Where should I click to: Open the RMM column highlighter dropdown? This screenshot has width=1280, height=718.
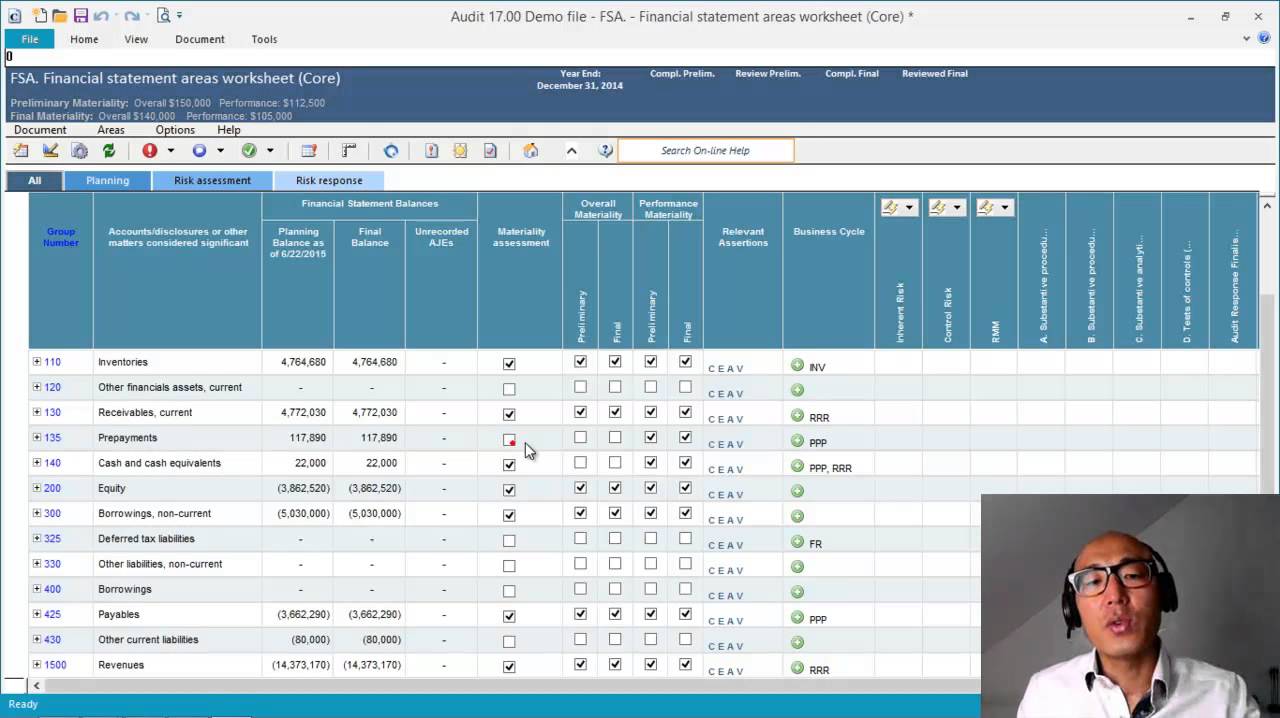coord(1005,207)
